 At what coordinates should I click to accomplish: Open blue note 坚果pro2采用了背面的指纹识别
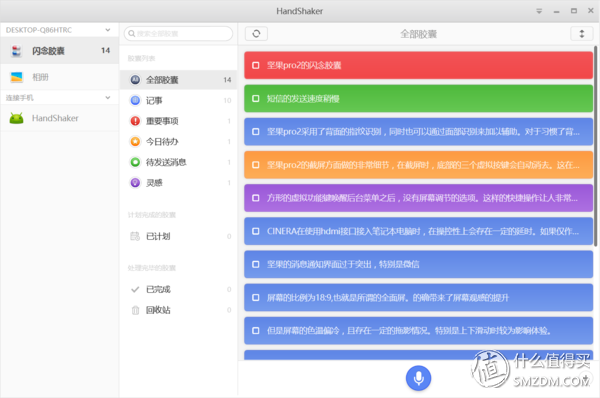coord(418,132)
